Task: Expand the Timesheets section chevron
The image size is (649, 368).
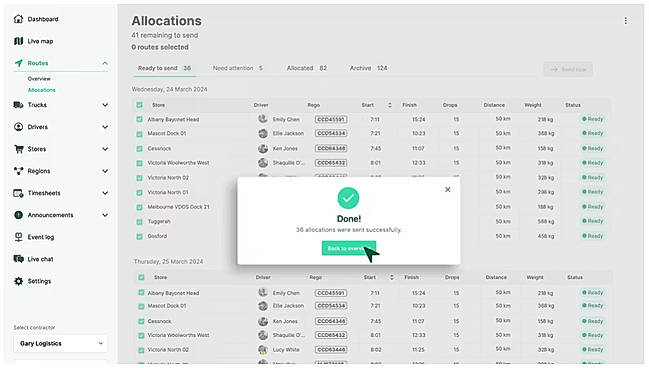Action: [105, 193]
